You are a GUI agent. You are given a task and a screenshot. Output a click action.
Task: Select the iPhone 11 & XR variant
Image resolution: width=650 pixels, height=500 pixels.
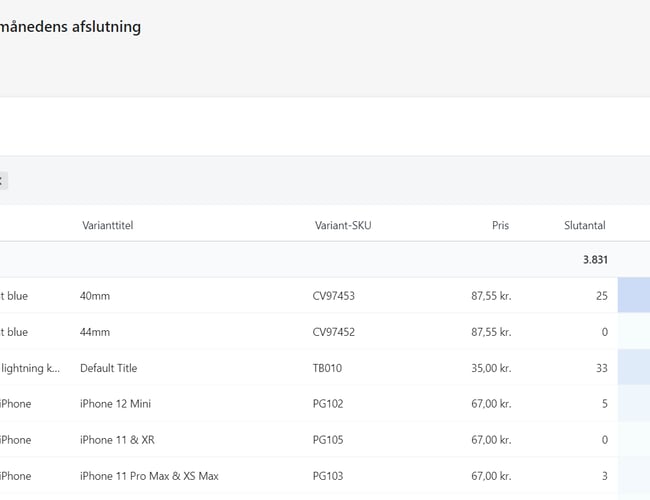[113, 440]
